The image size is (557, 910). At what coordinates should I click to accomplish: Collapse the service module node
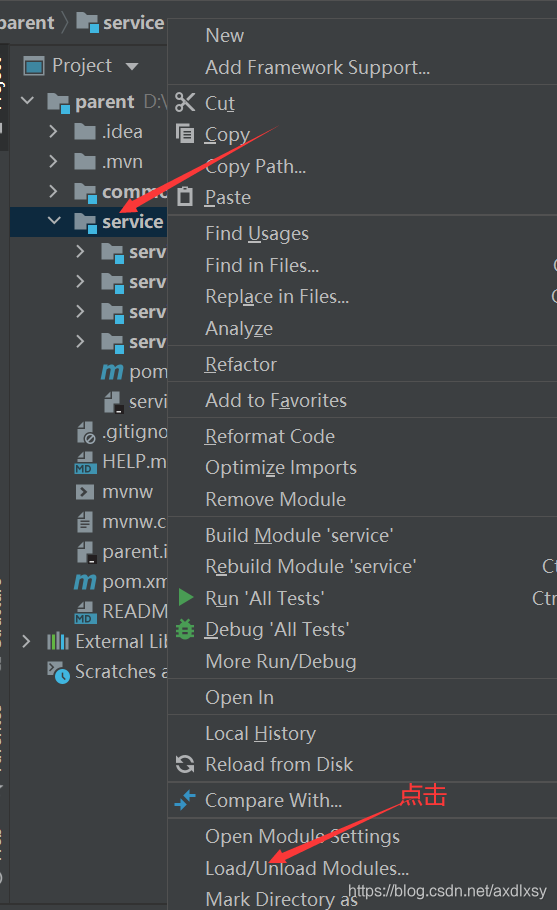pos(54,221)
